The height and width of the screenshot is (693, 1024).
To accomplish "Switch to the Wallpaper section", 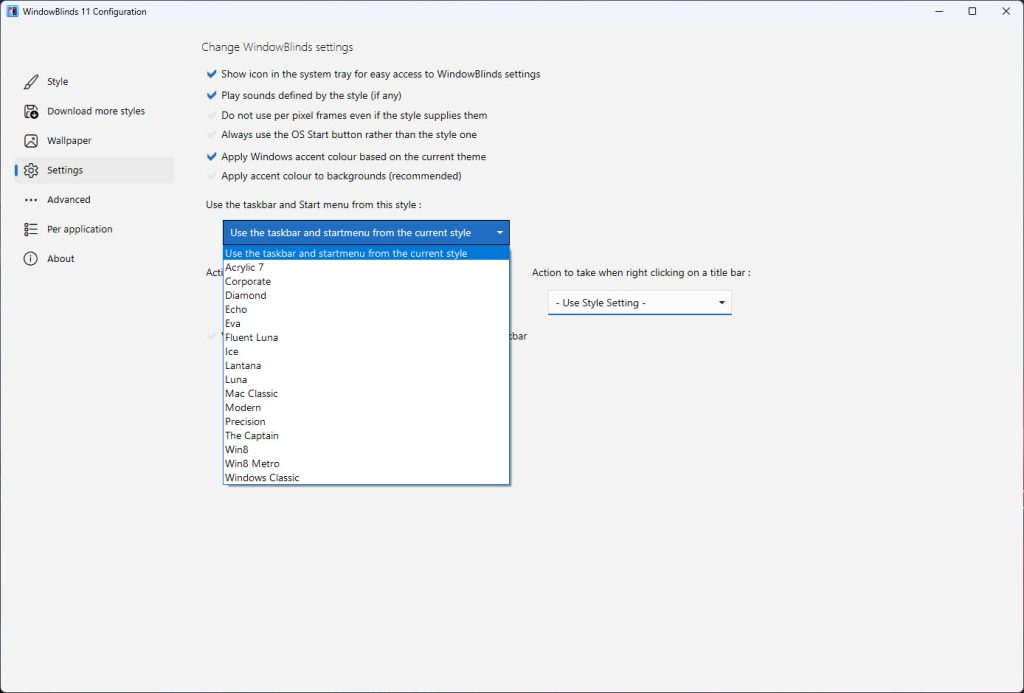I will (94, 140).
